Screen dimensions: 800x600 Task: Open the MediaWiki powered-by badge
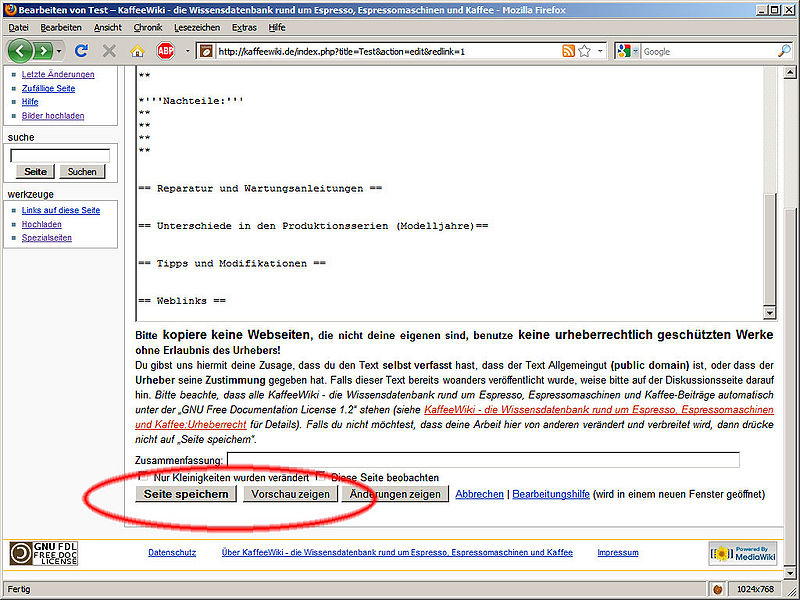click(x=743, y=553)
